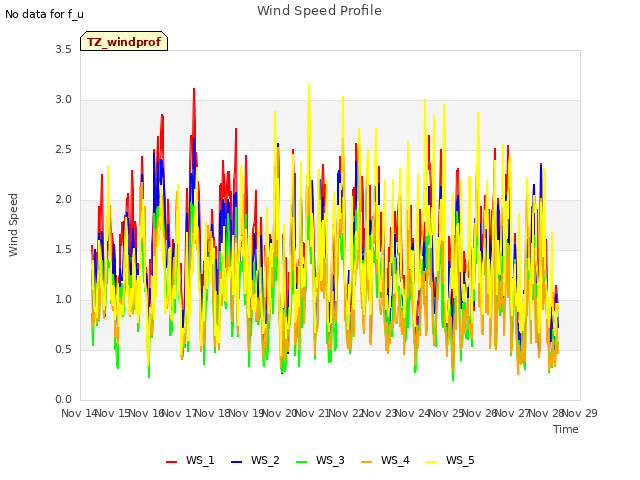Click the Wind Speed y-axis label
Viewport: 640px width, 480px height.
(x=13, y=225)
